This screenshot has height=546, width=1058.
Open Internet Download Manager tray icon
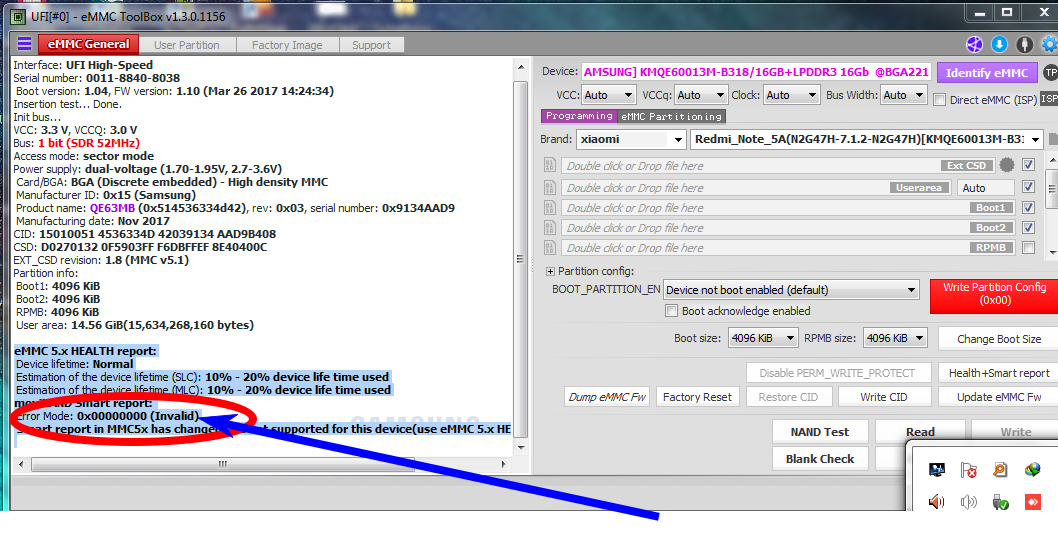[x=1032, y=470]
